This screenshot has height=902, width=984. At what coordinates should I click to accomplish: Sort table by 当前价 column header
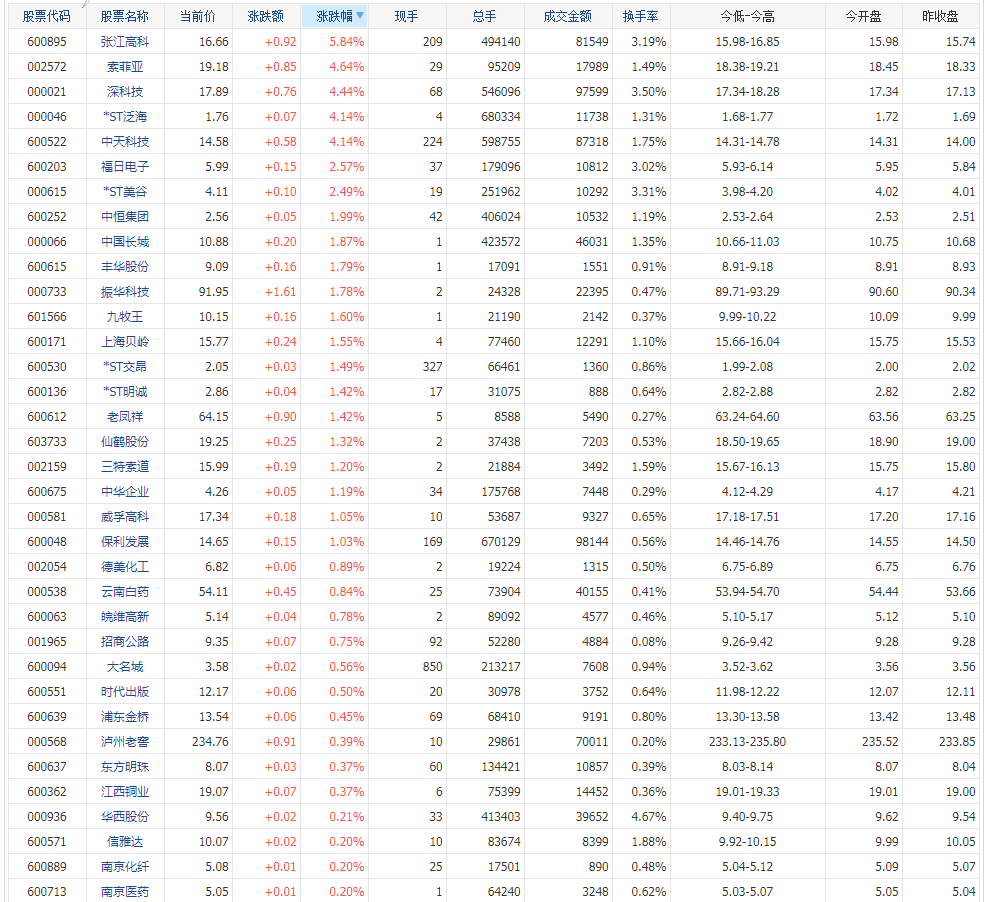(x=198, y=17)
